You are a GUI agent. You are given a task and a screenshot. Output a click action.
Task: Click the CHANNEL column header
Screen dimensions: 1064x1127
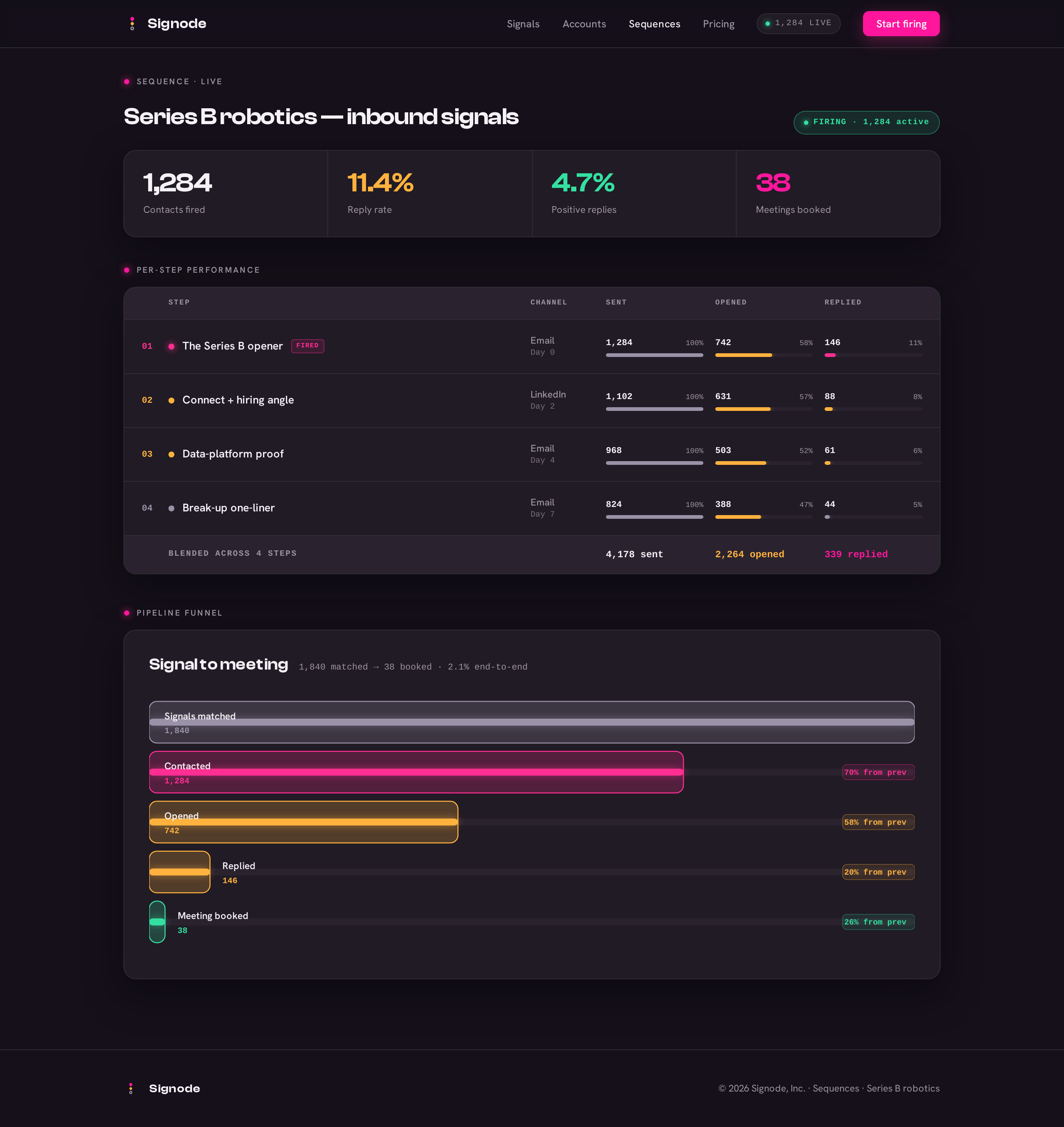(x=549, y=302)
